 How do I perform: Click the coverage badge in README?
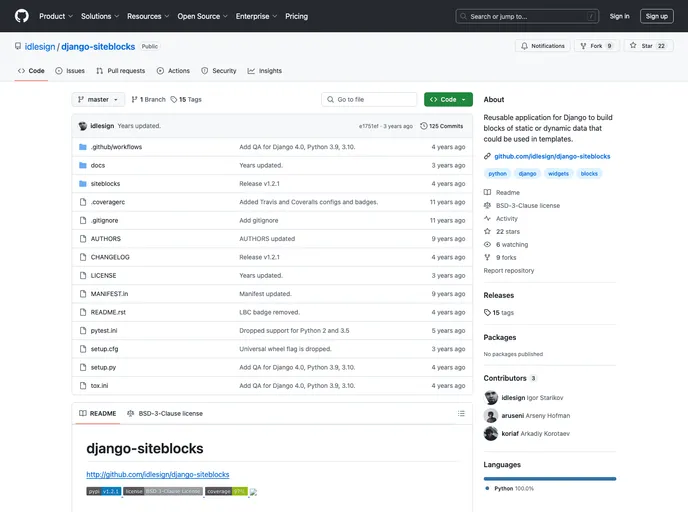click(x=226, y=491)
